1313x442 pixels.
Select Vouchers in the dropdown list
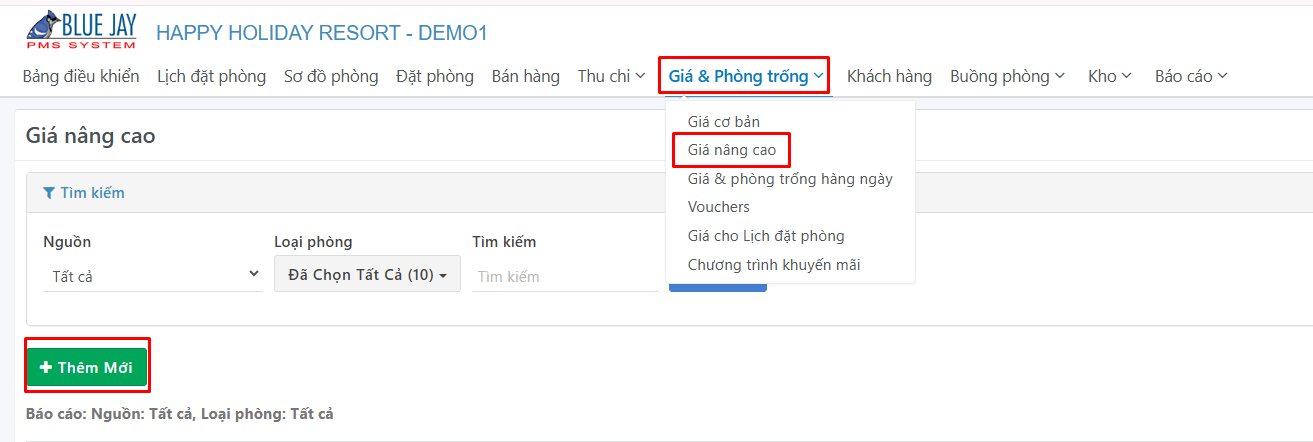point(719,207)
